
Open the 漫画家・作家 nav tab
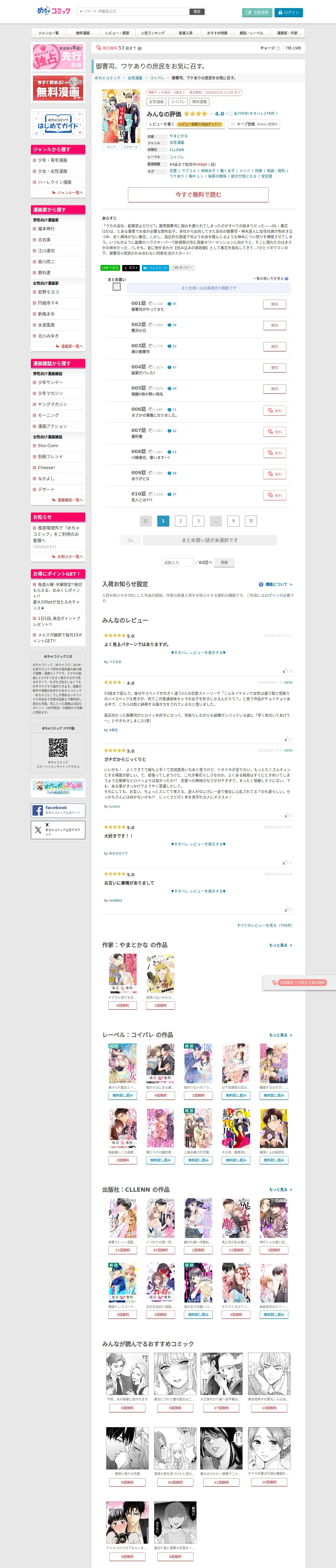287,33
